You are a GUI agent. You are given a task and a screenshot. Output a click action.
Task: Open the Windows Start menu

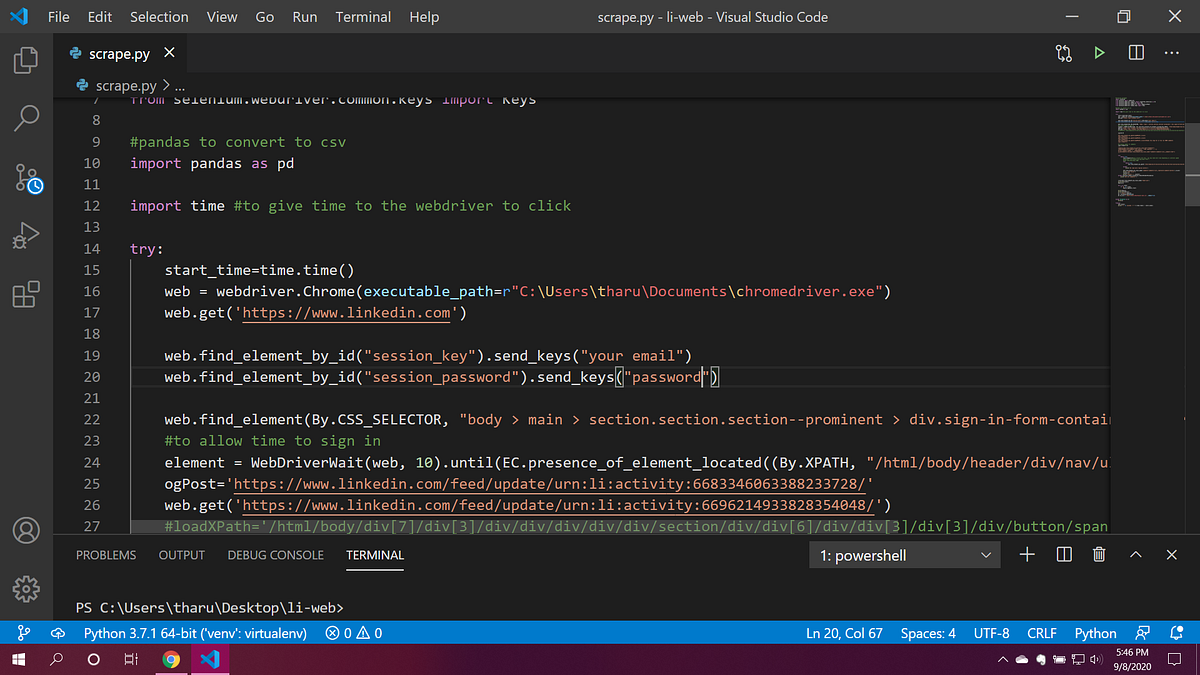click(18, 659)
